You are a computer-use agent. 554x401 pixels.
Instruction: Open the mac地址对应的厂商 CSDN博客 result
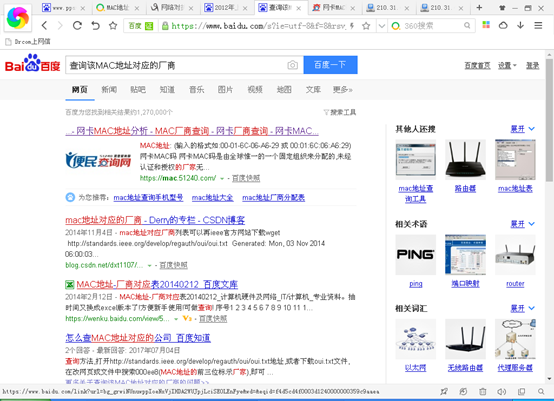(x=155, y=220)
